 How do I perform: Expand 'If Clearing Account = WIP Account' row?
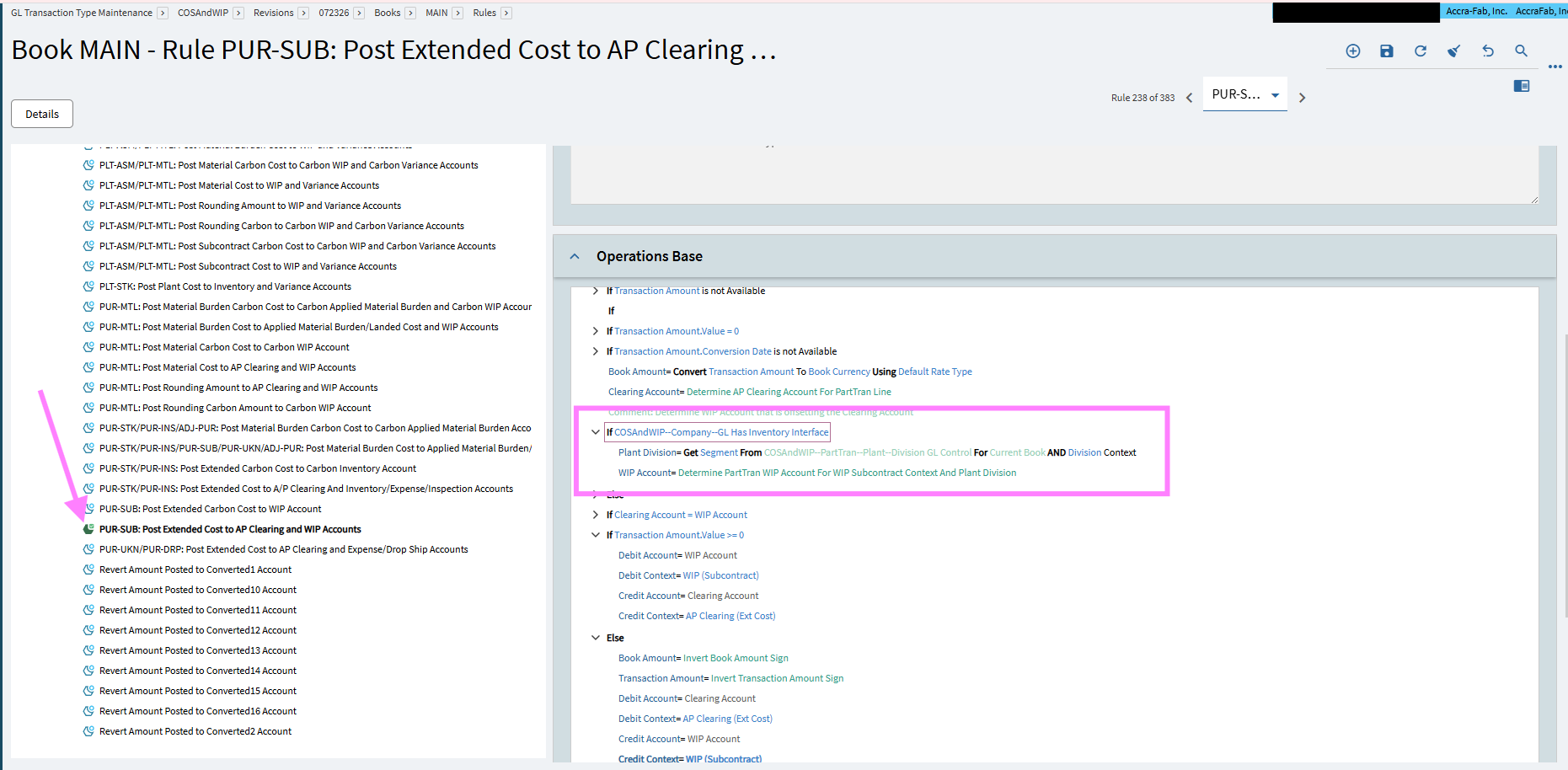(x=596, y=515)
